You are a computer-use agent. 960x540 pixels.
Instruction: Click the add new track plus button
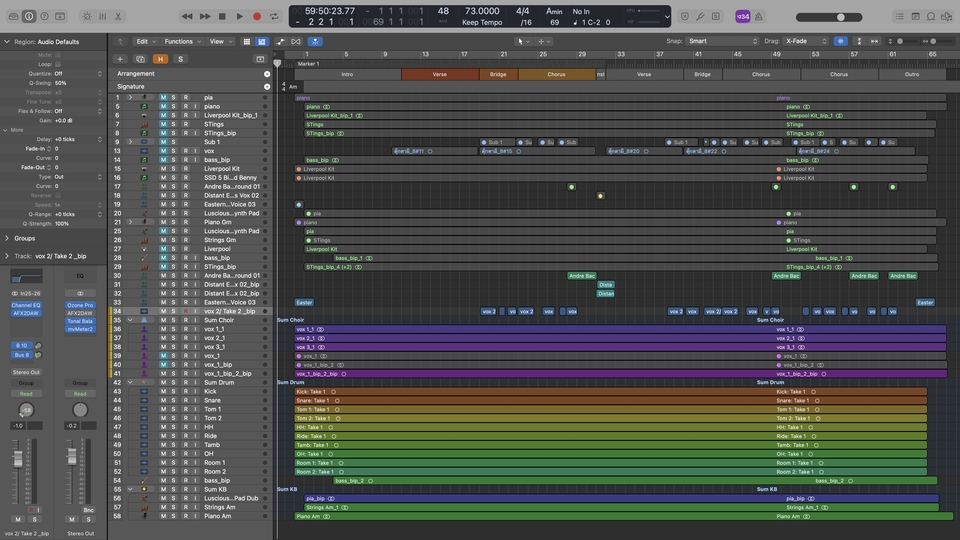tap(120, 59)
